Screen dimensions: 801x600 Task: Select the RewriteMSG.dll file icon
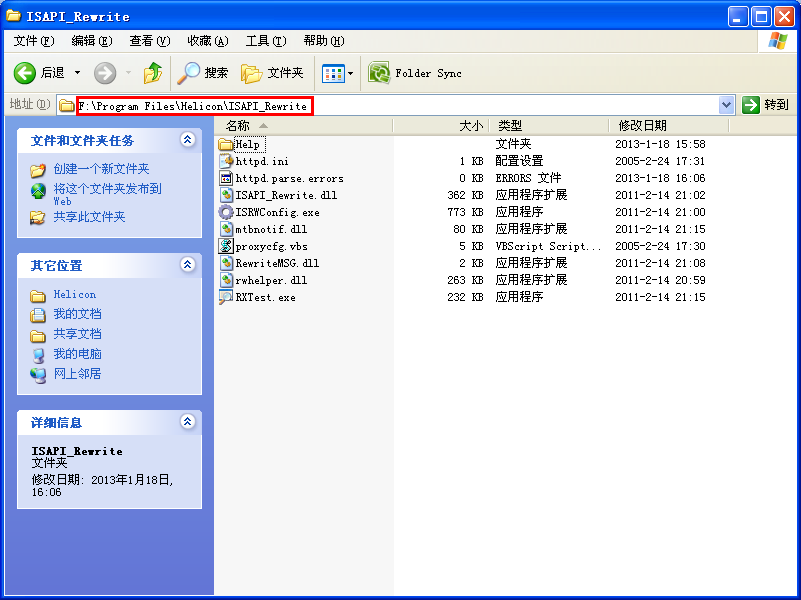[226, 263]
